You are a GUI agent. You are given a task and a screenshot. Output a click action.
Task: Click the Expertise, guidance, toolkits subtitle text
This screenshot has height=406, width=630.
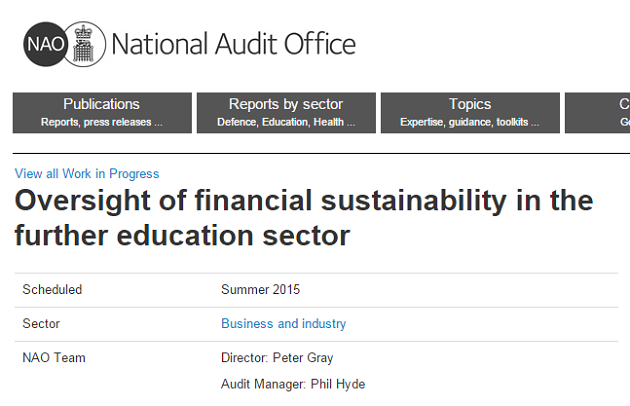click(469, 122)
